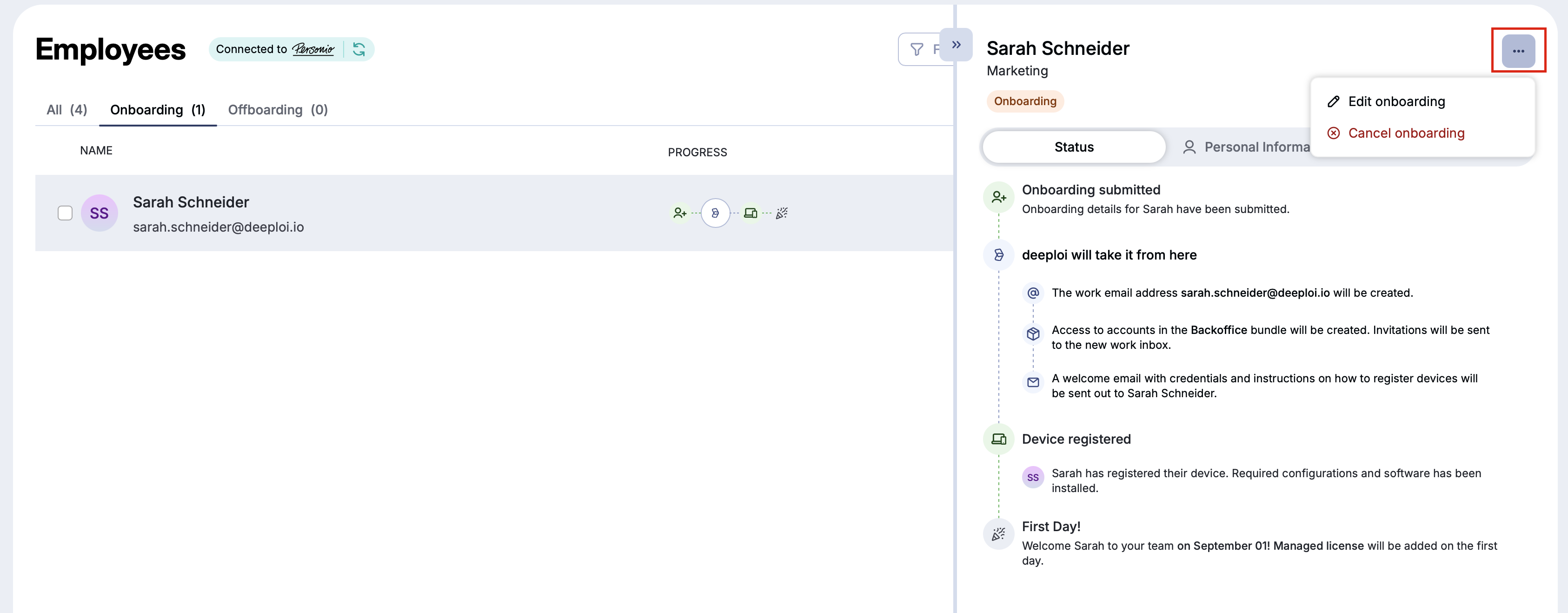Viewport: 1568px width, 613px height.
Task: Click Sarah Schneider name in table row
Action: pyautogui.click(x=191, y=202)
